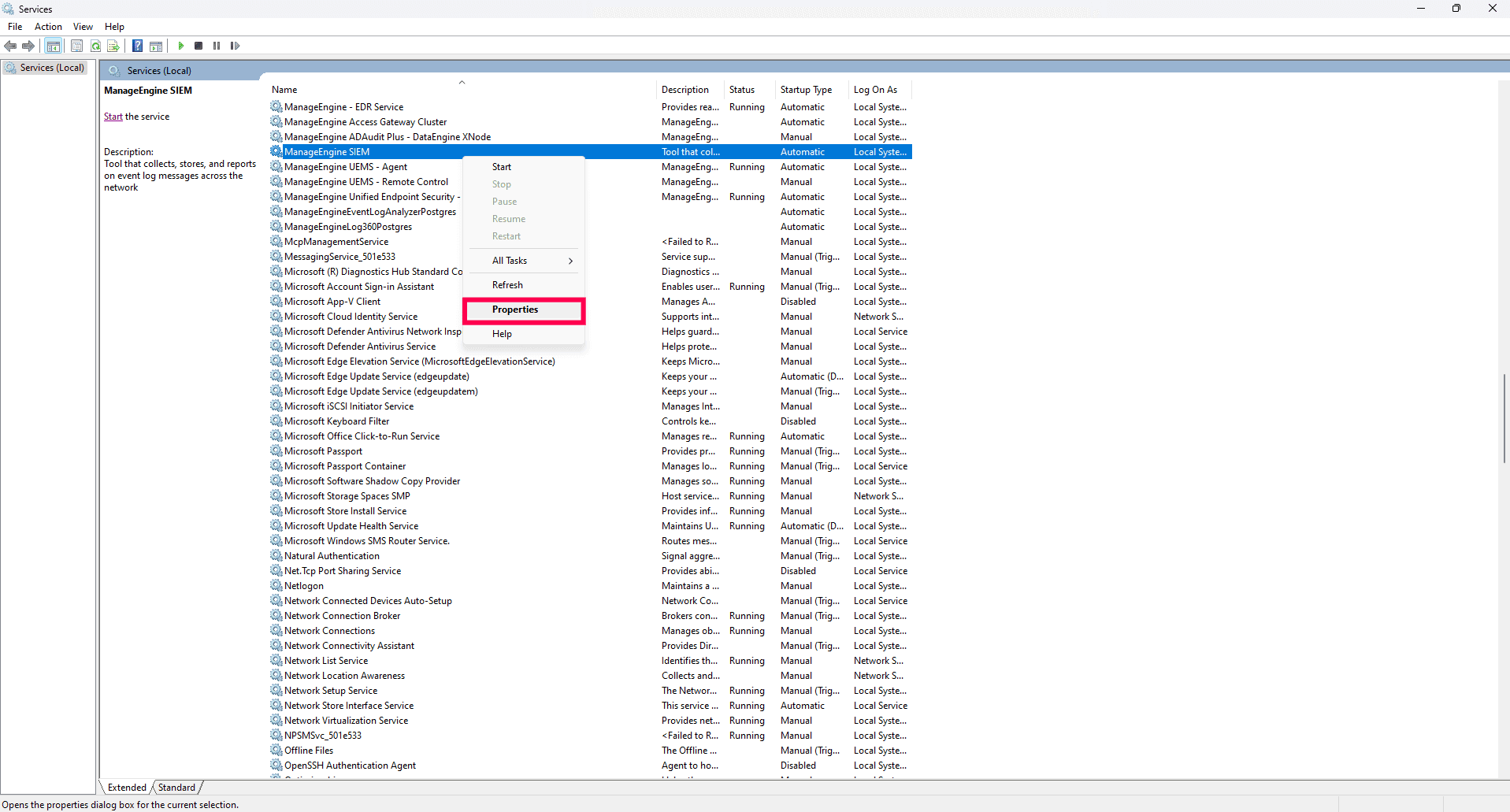Click the gear icon beside OpenSSH Authentication Agent
The height and width of the screenshot is (812, 1510).
click(276, 765)
